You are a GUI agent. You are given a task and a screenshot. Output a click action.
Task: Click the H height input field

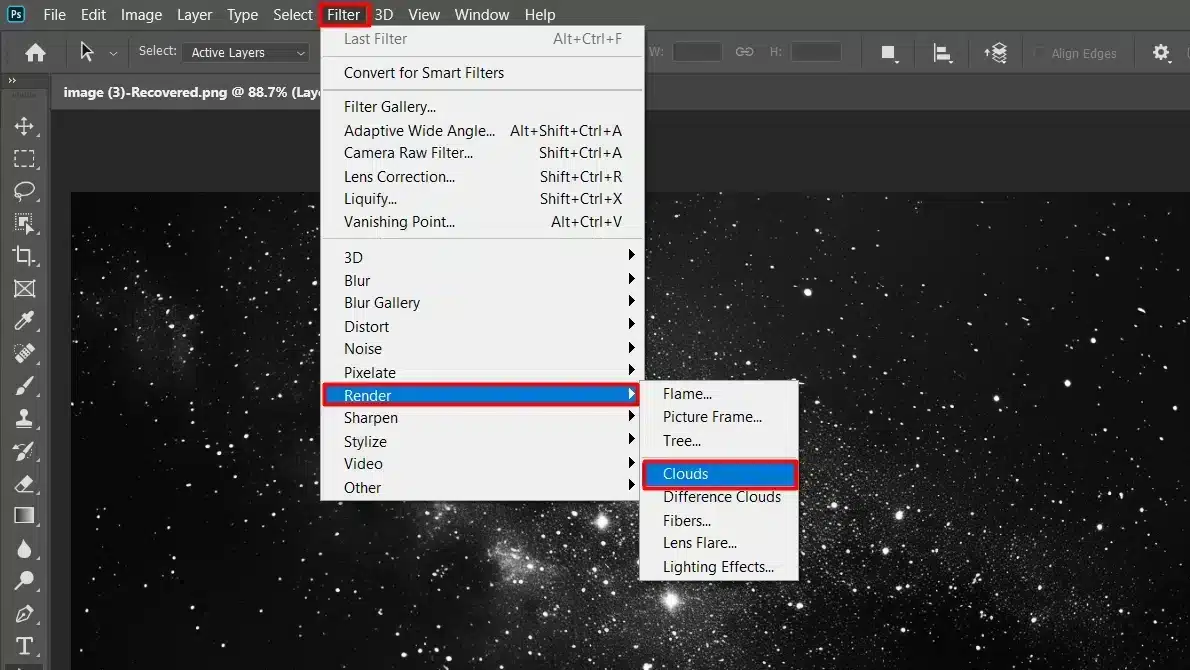816,52
